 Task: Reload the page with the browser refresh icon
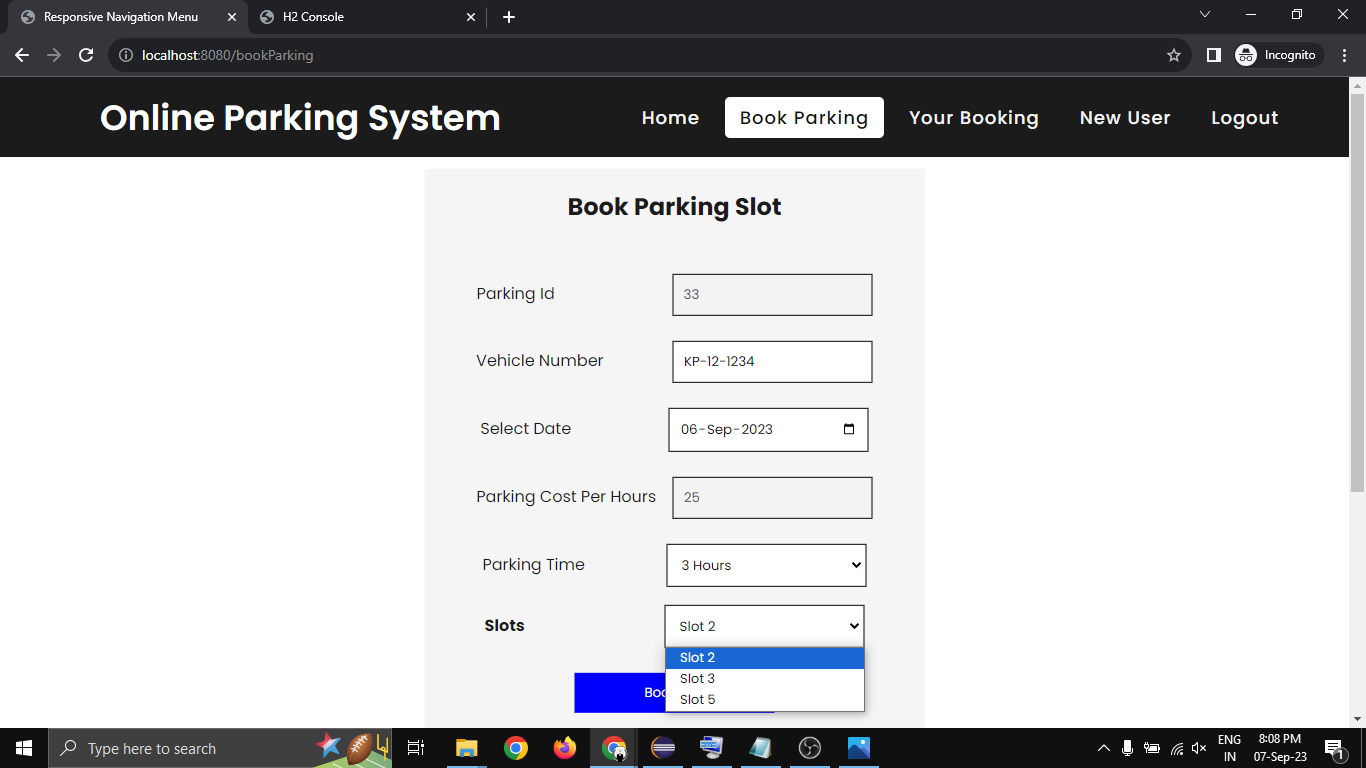click(86, 55)
